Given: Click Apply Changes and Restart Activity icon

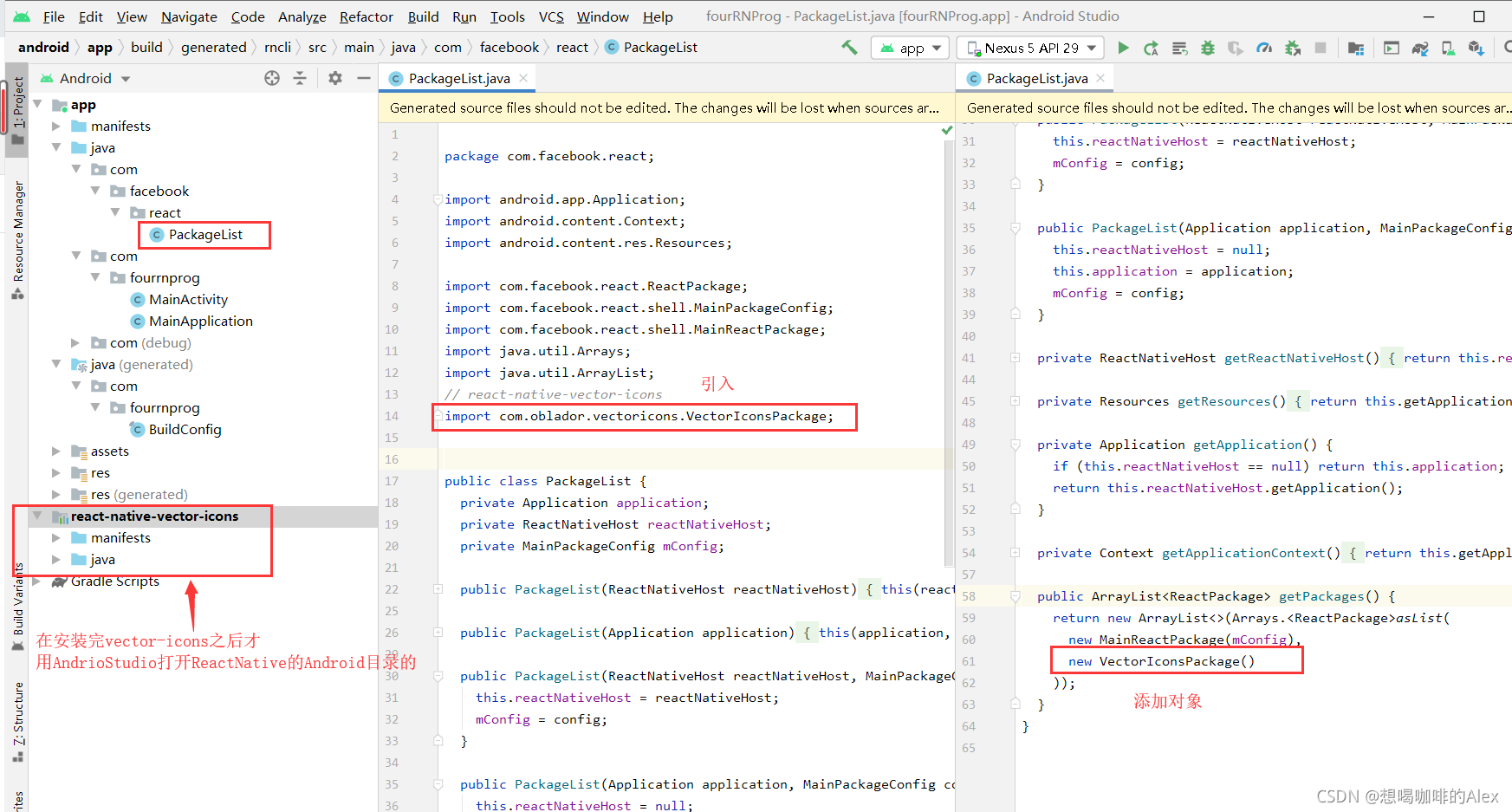Looking at the screenshot, I should (1152, 48).
